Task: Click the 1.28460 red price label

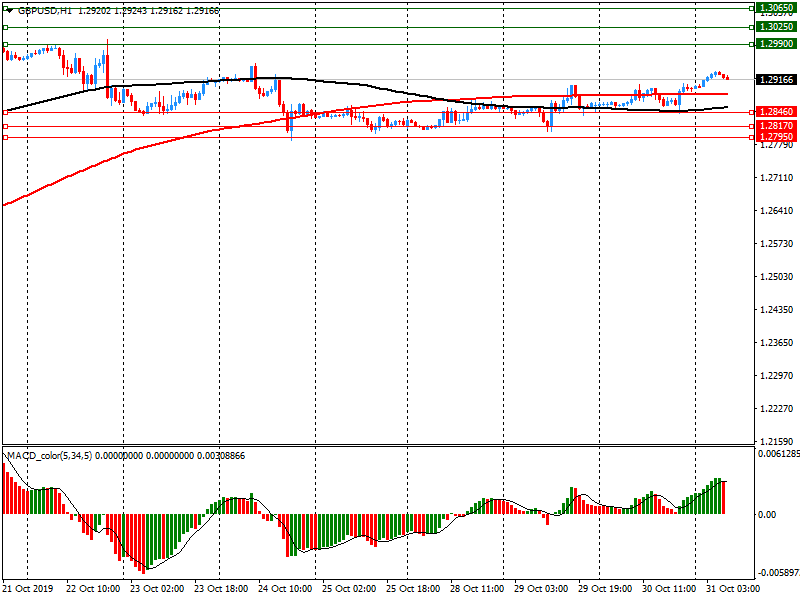Action: tap(775, 112)
